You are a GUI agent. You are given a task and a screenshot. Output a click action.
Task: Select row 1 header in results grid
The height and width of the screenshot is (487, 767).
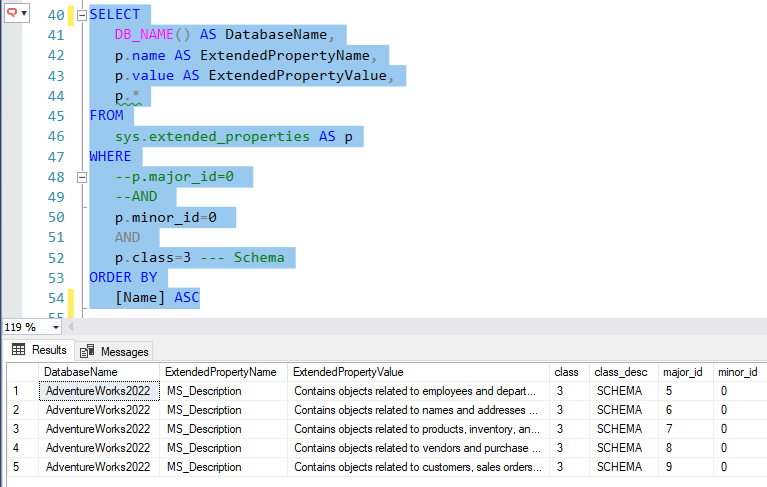coord(23,391)
